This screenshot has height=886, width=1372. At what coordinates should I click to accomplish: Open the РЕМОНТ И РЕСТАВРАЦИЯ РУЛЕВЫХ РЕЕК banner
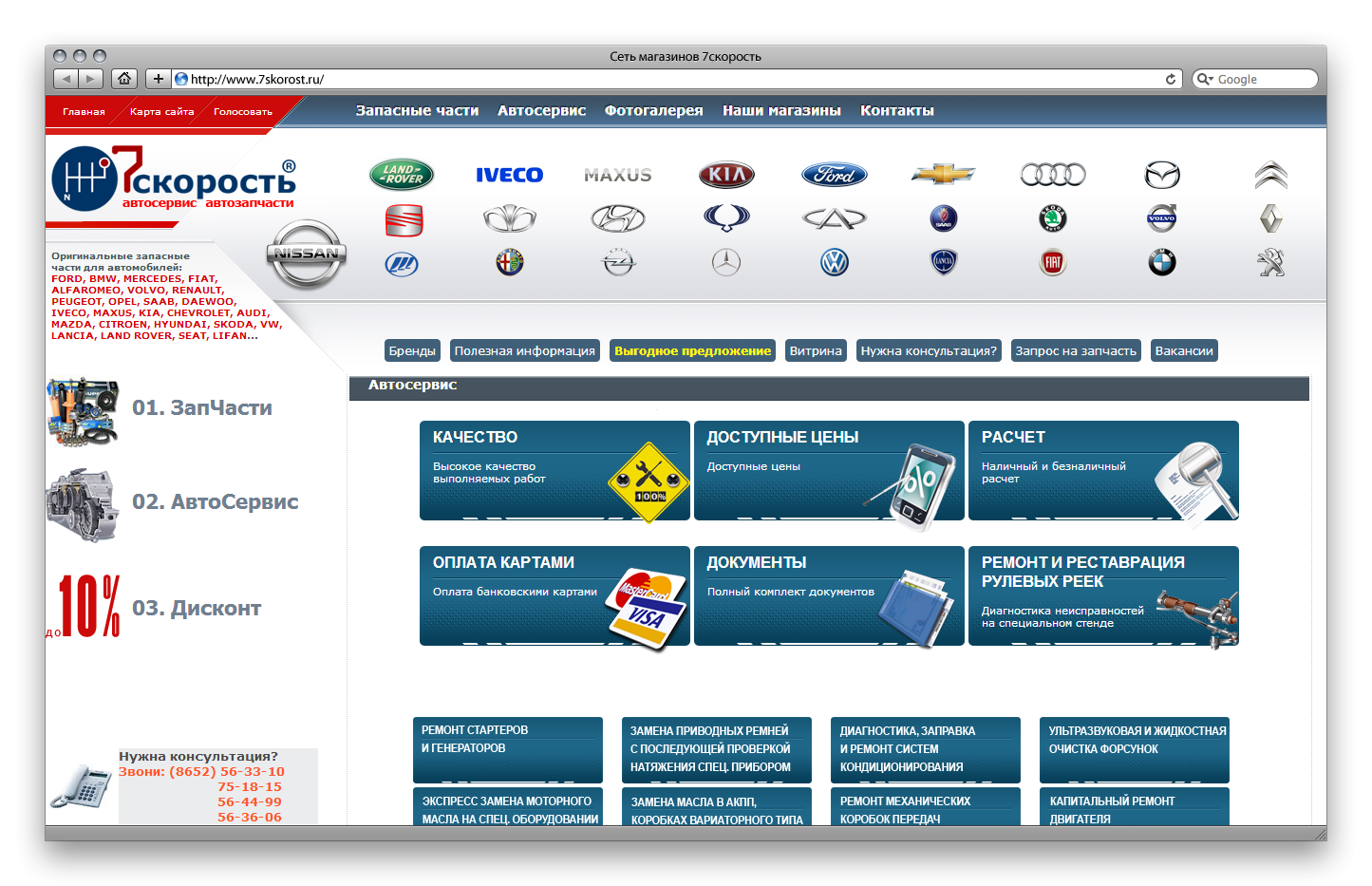click(x=1103, y=596)
